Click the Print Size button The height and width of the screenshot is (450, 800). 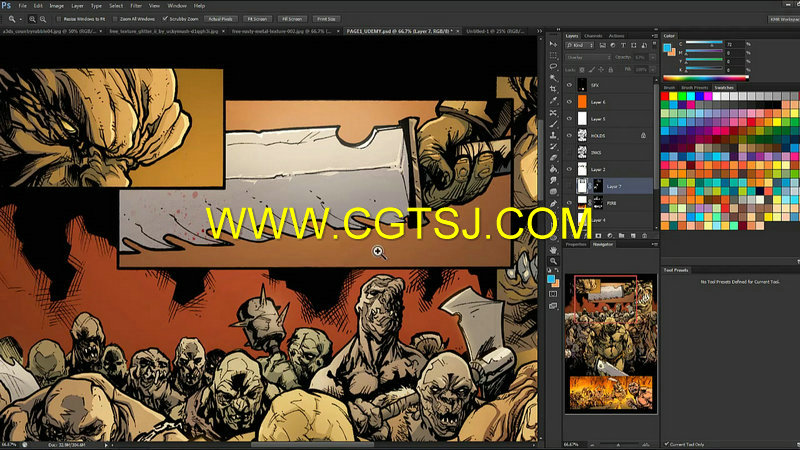pos(326,19)
